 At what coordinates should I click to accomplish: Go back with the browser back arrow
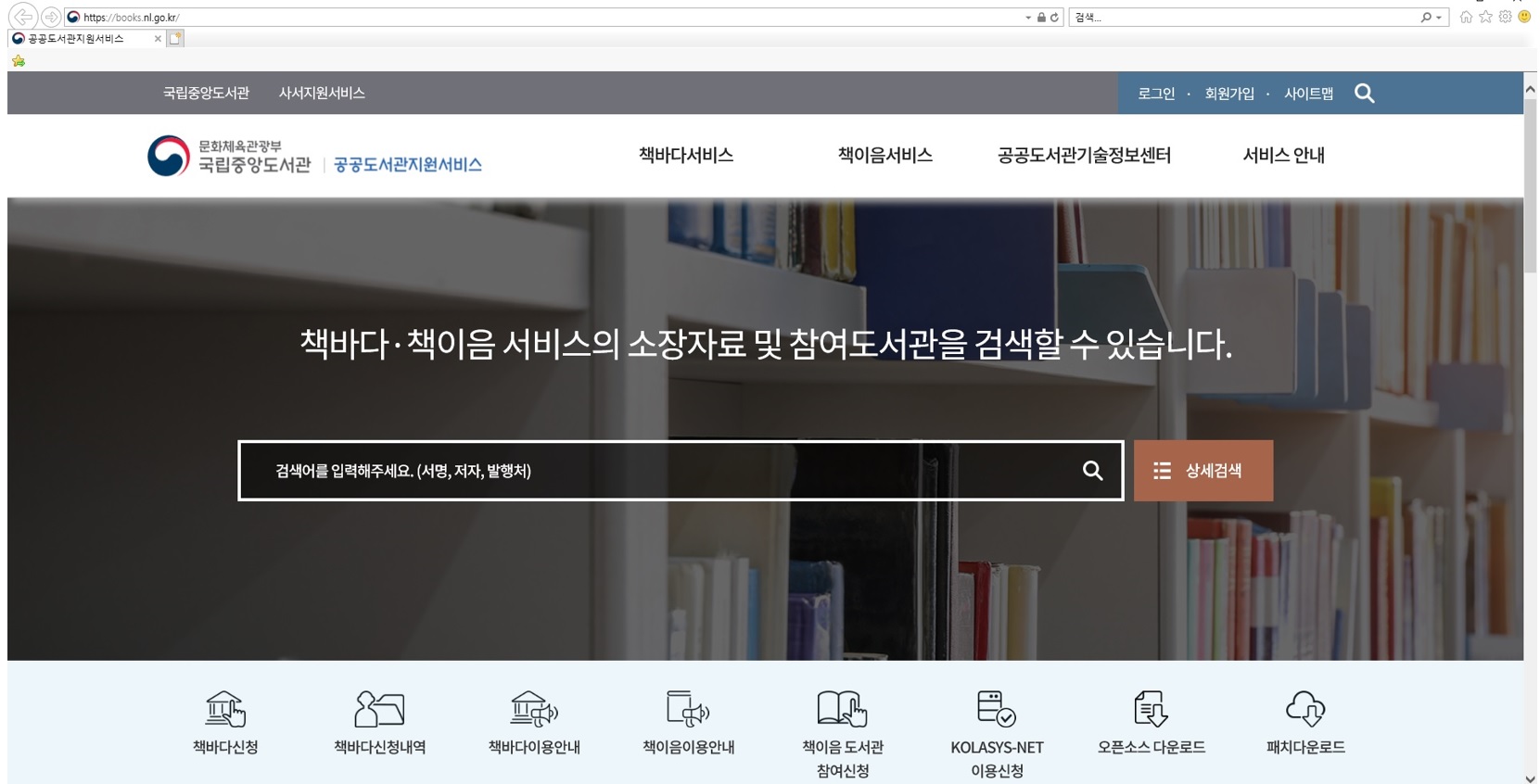click(x=23, y=17)
